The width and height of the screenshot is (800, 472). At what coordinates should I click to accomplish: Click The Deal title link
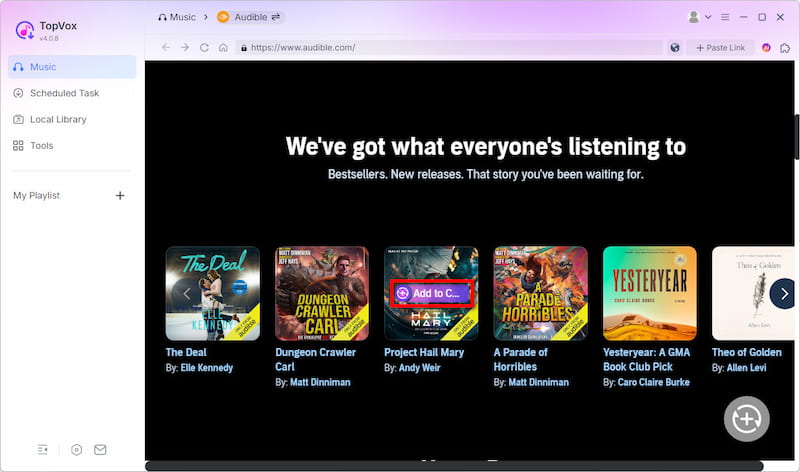pos(186,352)
